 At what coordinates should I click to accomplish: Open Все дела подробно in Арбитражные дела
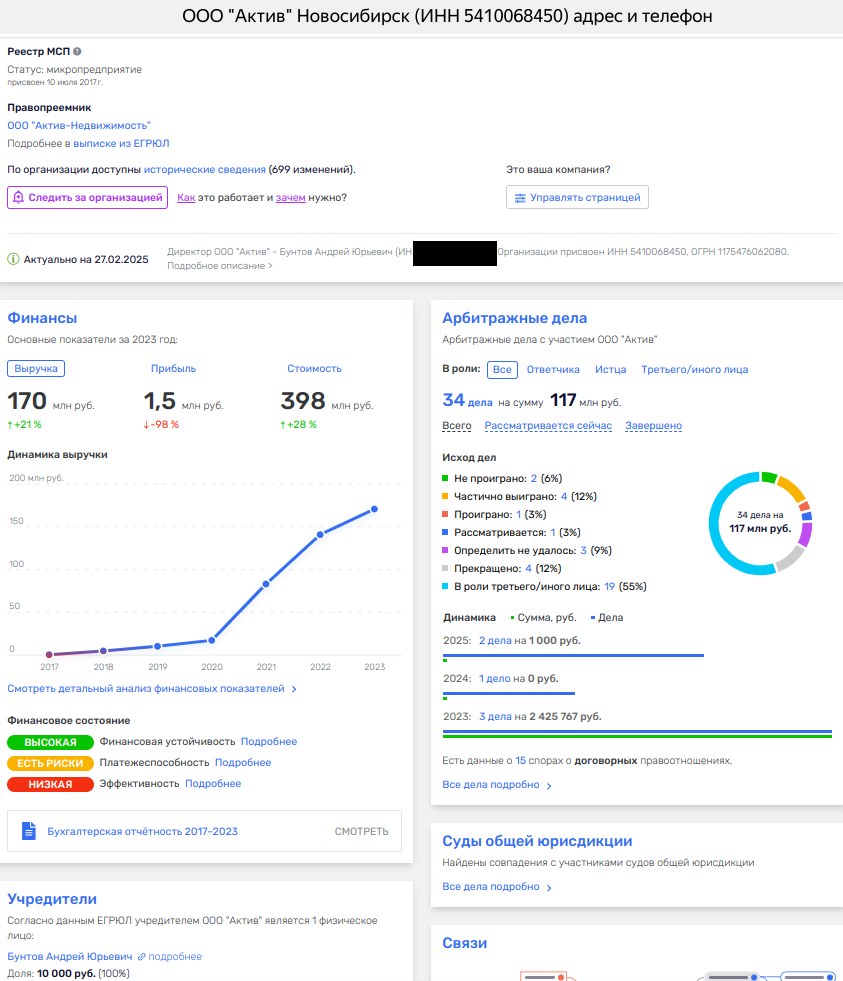497,785
